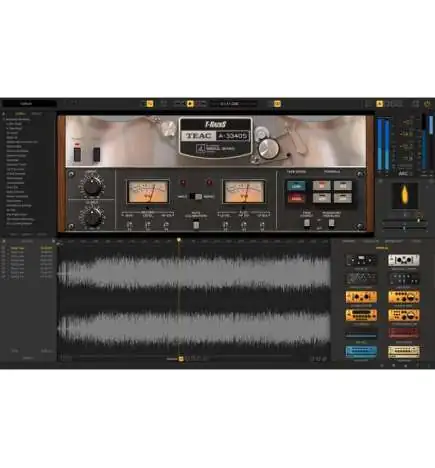Select the blue module thumbnail

coord(361,351)
